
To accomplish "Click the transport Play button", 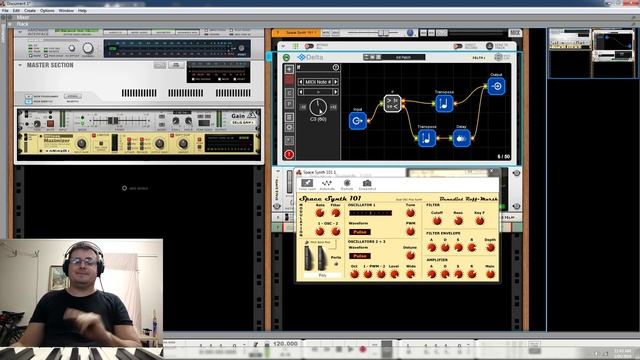I will point(350,349).
